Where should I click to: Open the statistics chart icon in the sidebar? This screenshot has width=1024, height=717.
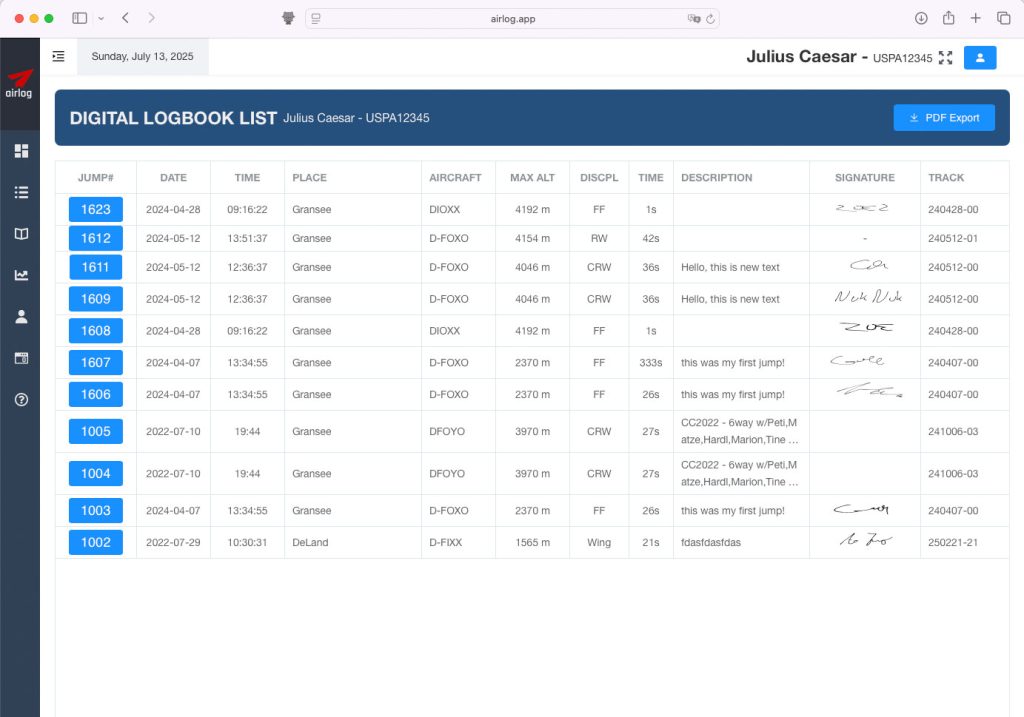pyautogui.click(x=21, y=275)
